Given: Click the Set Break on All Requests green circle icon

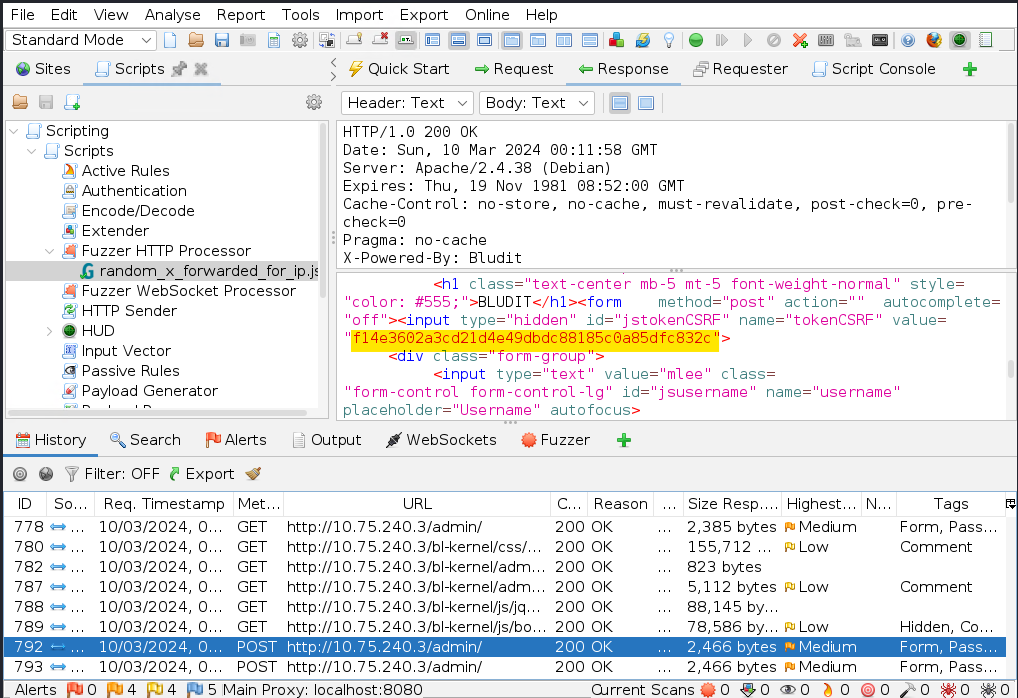Looking at the screenshot, I should coord(695,41).
